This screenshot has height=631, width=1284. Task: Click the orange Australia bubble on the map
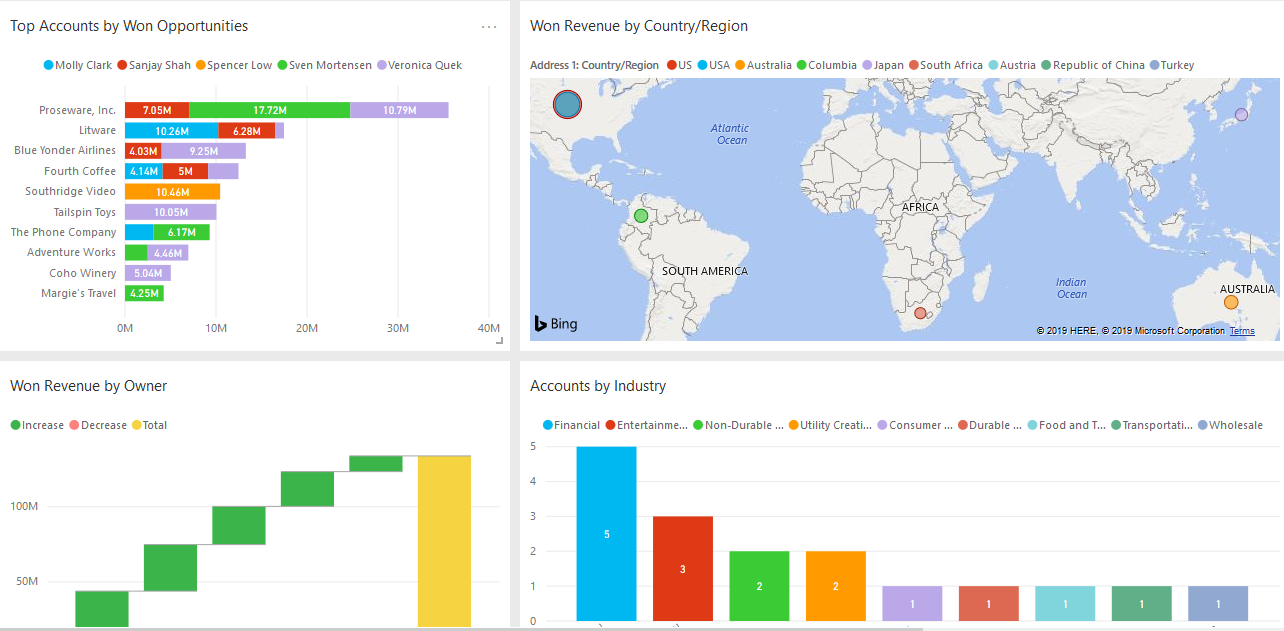click(x=1231, y=300)
